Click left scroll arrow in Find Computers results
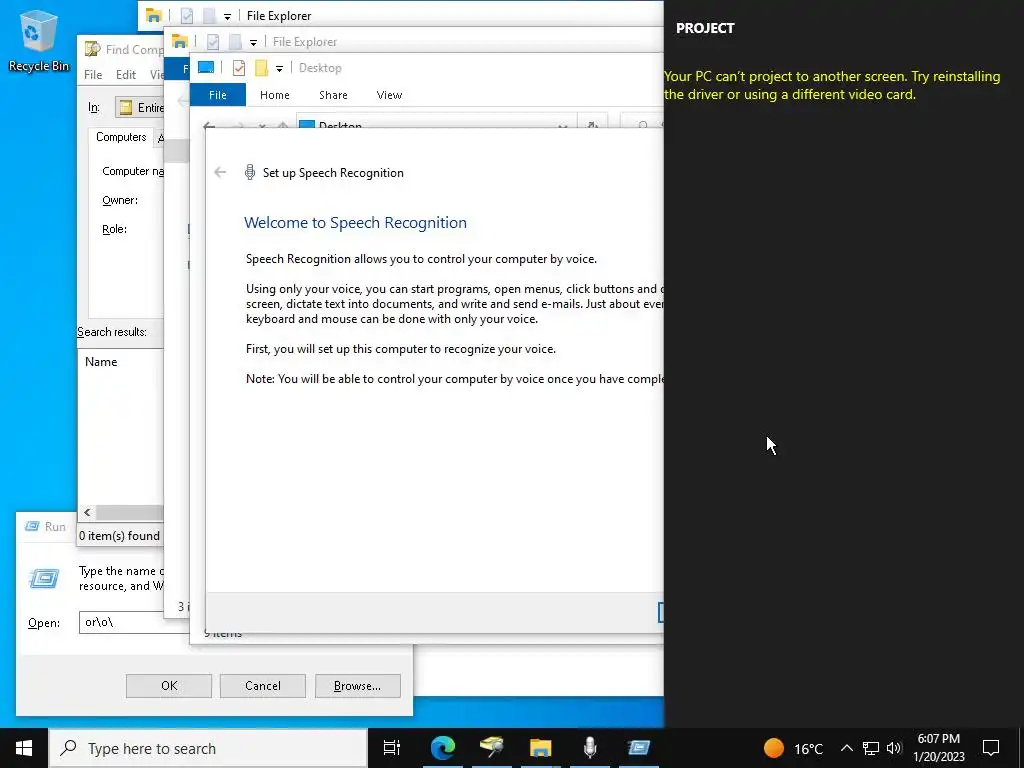This screenshot has width=1024, height=768. tap(88, 513)
